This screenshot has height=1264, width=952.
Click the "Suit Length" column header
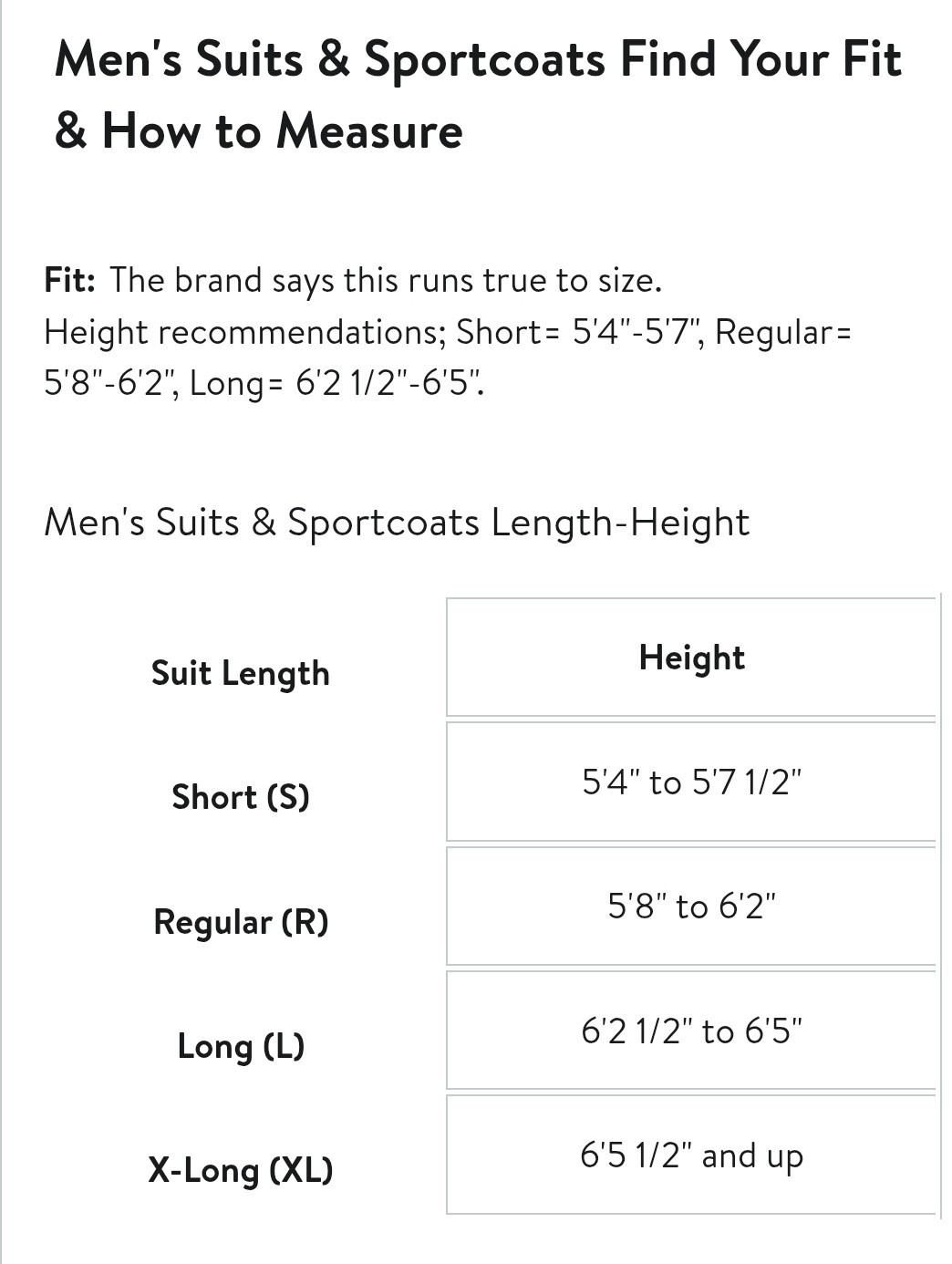pyautogui.click(x=241, y=673)
